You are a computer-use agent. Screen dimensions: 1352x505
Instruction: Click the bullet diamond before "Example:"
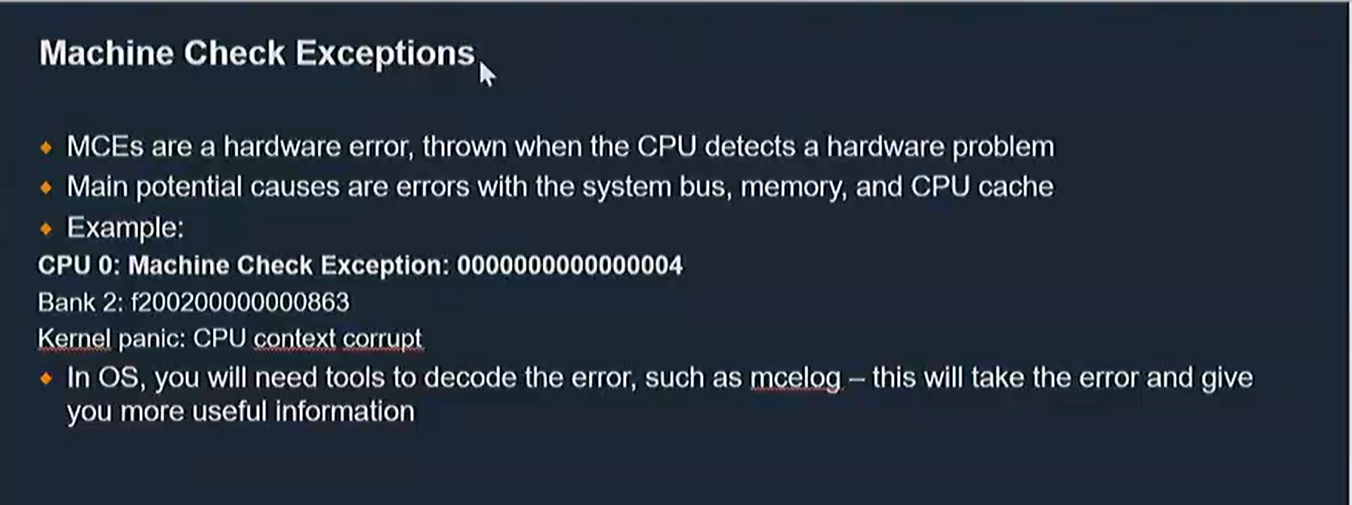click(45, 228)
